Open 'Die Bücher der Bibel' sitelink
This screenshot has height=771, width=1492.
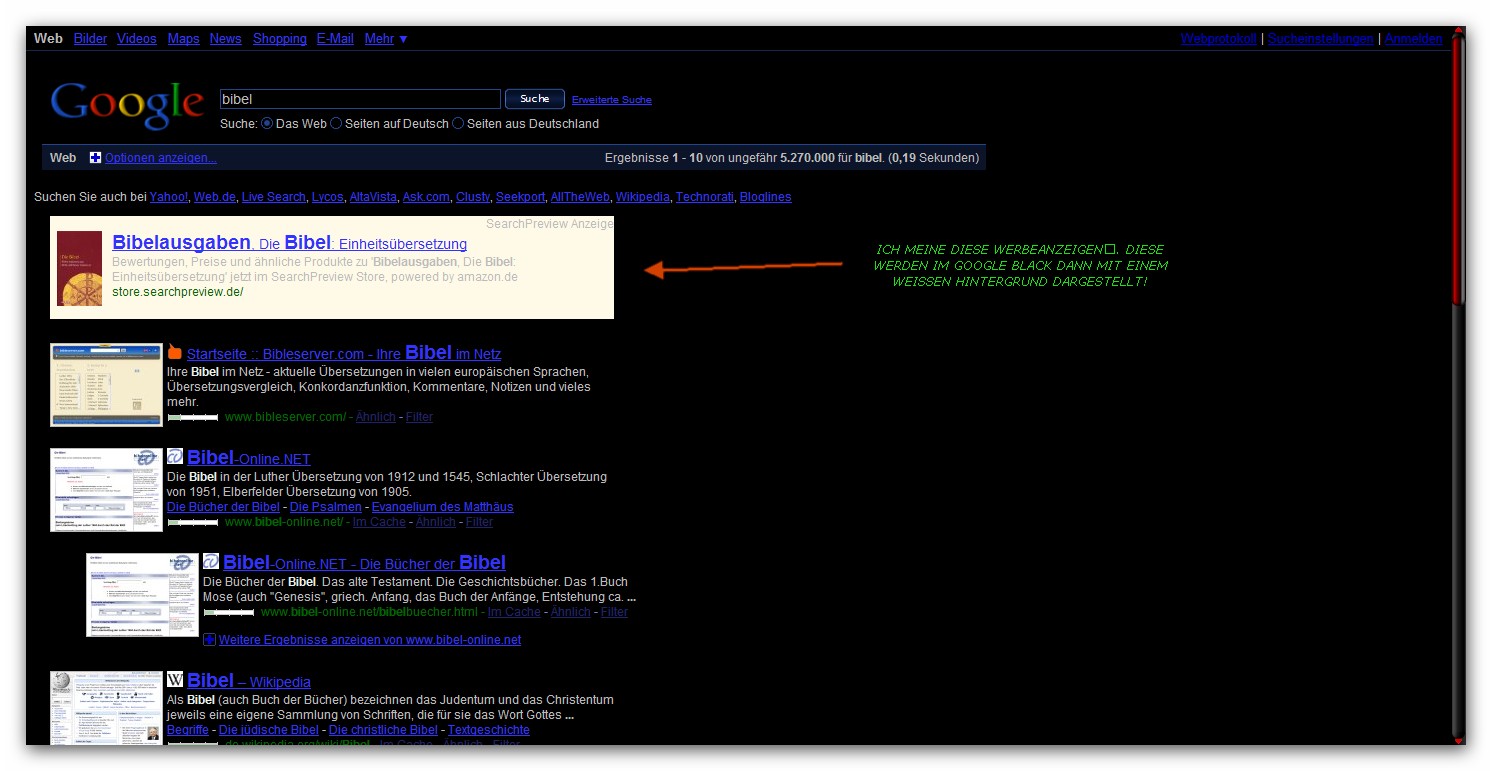[x=223, y=507]
